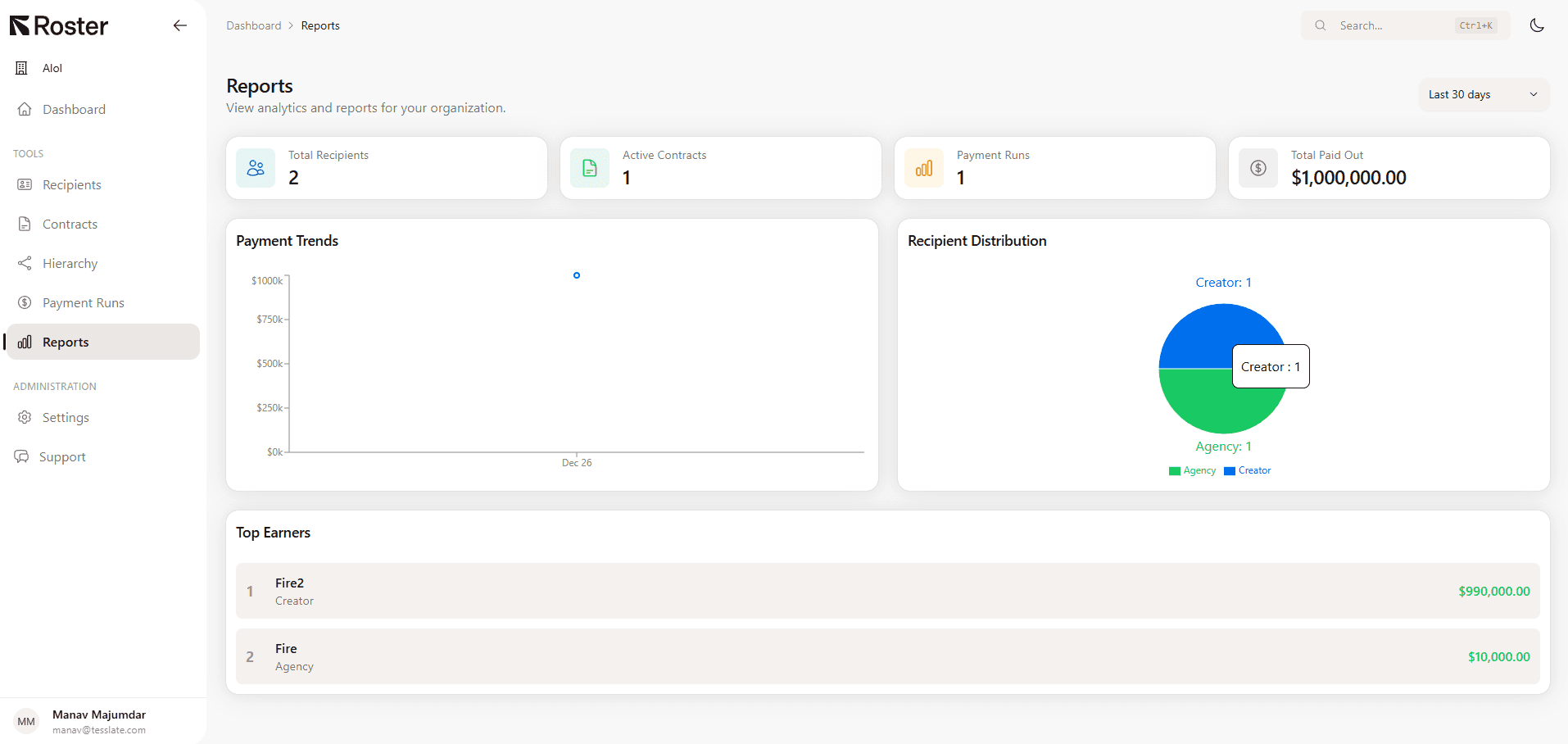Open the Last 30 days dropdown

[x=1483, y=94]
